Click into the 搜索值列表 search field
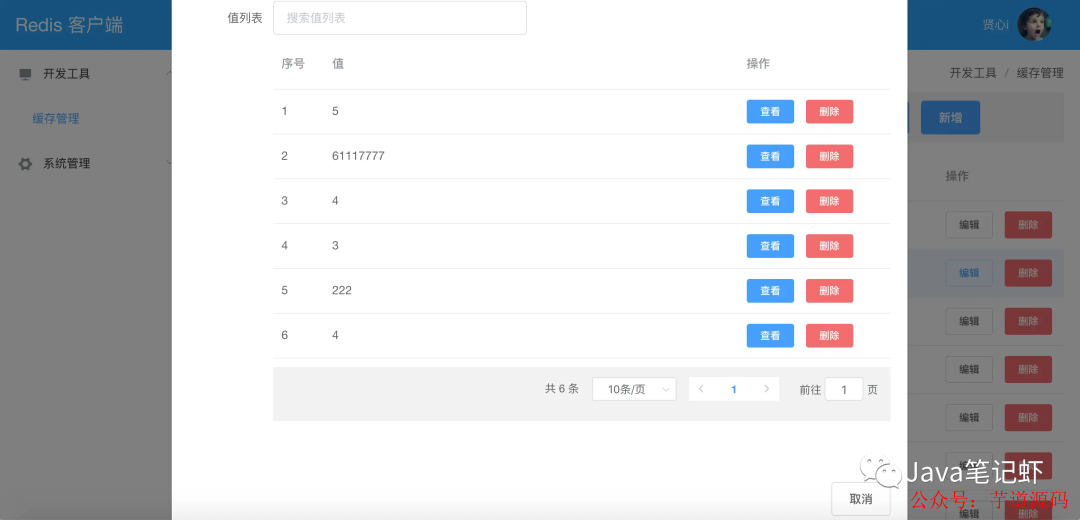The width and height of the screenshot is (1080, 520). (x=399, y=18)
